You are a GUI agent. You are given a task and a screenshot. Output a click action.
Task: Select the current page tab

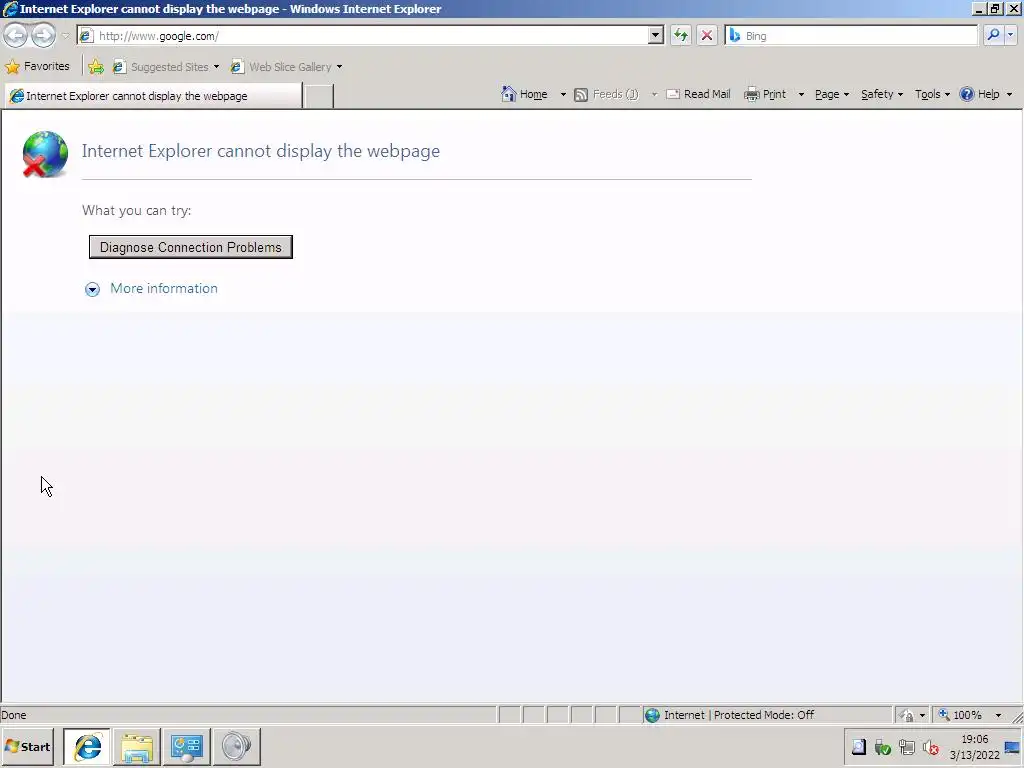pyautogui.click(x=153, y=96)
